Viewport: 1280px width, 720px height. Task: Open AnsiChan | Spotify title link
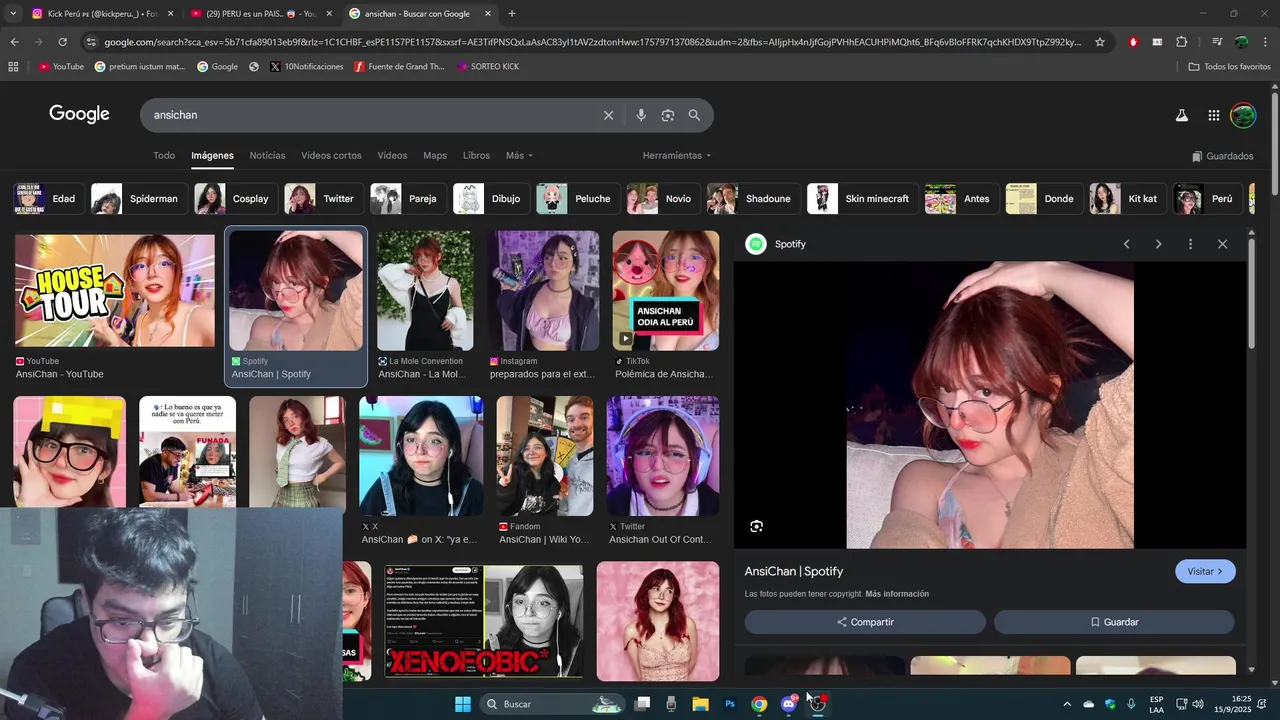[x=794, y=572]
